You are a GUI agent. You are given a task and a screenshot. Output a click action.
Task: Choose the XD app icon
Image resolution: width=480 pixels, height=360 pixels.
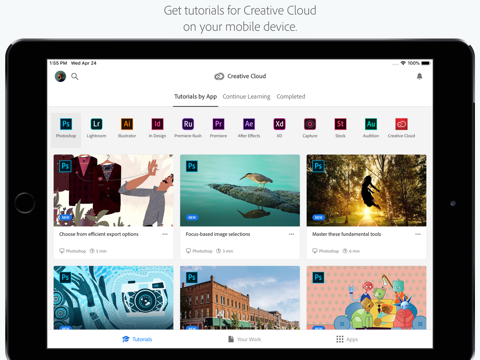point(279,124)
